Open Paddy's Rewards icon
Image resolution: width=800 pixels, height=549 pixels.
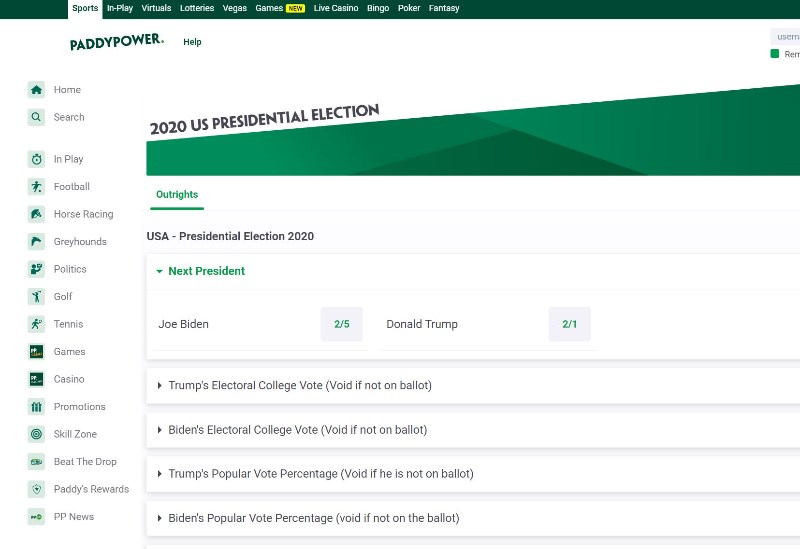tap(36, 489)
